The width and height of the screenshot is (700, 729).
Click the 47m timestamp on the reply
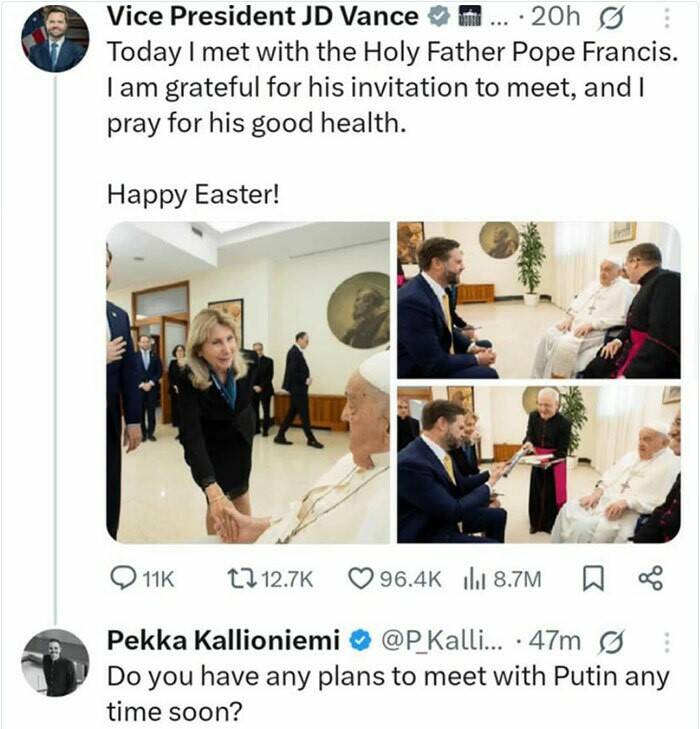(x=562, y=641)
